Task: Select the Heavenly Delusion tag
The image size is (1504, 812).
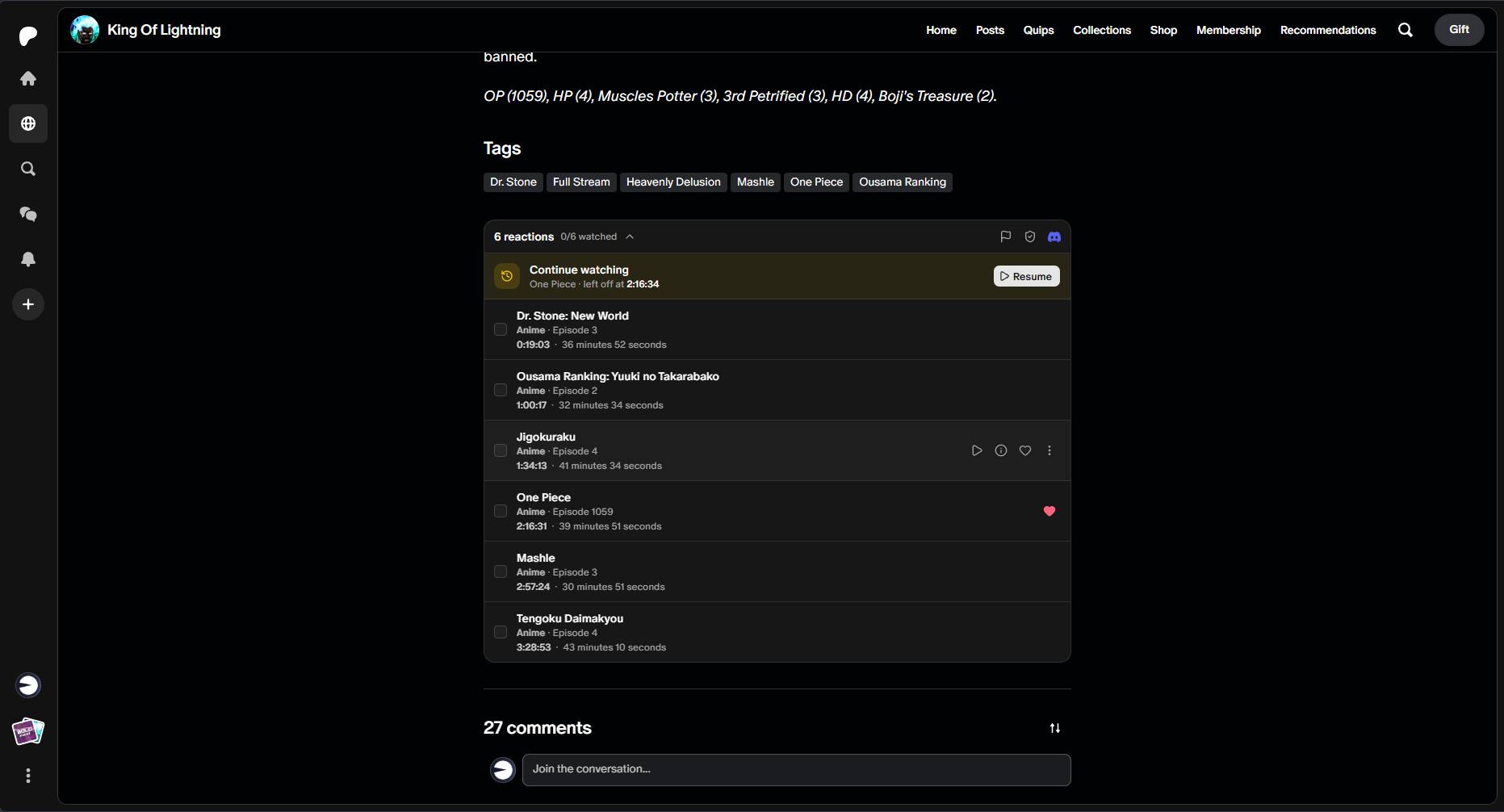Action: click(673, 182)
